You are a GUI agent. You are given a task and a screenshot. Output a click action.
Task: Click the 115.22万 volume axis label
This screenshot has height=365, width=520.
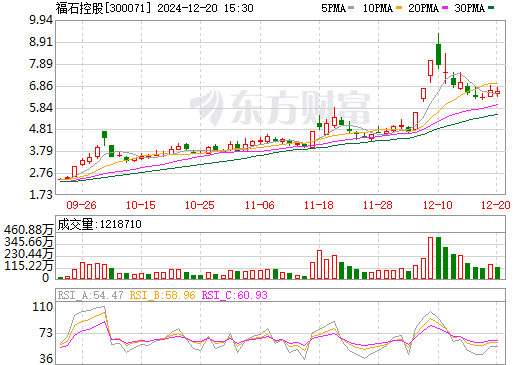pos(29,266)
